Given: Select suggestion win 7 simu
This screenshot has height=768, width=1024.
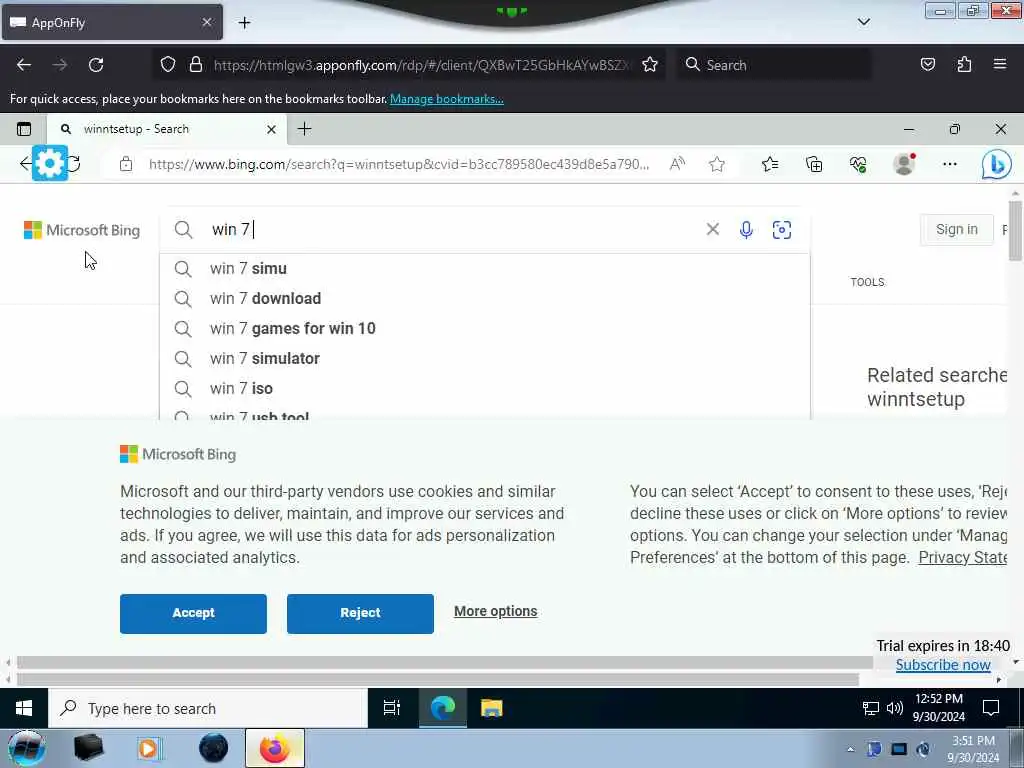Looking at the screenshot, I should pos(484,268).
